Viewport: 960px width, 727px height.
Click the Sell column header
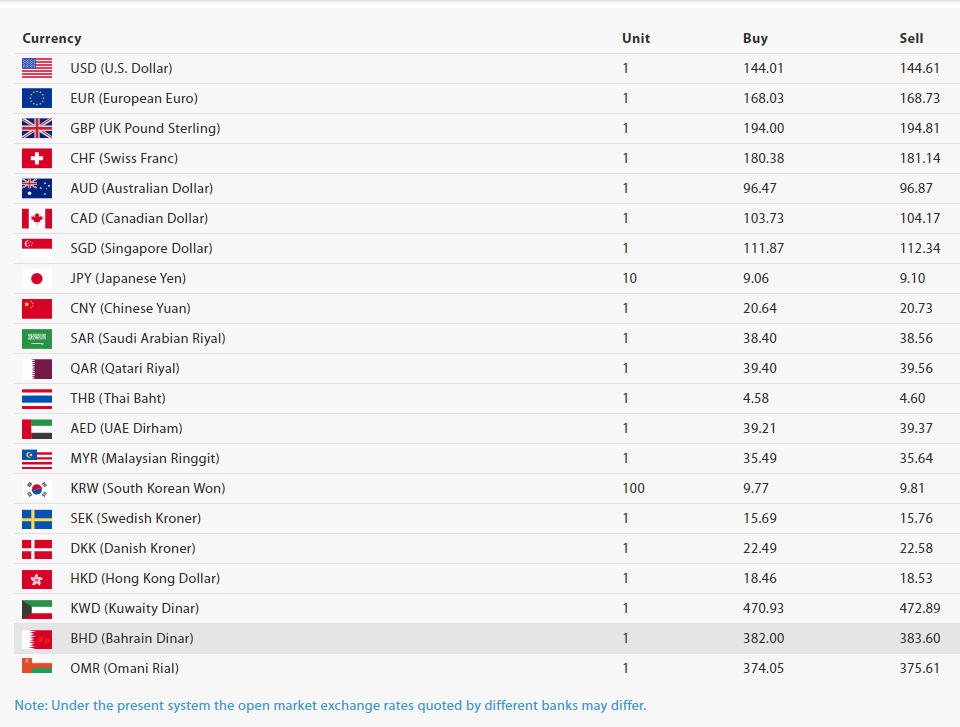(x=911, y=38)
